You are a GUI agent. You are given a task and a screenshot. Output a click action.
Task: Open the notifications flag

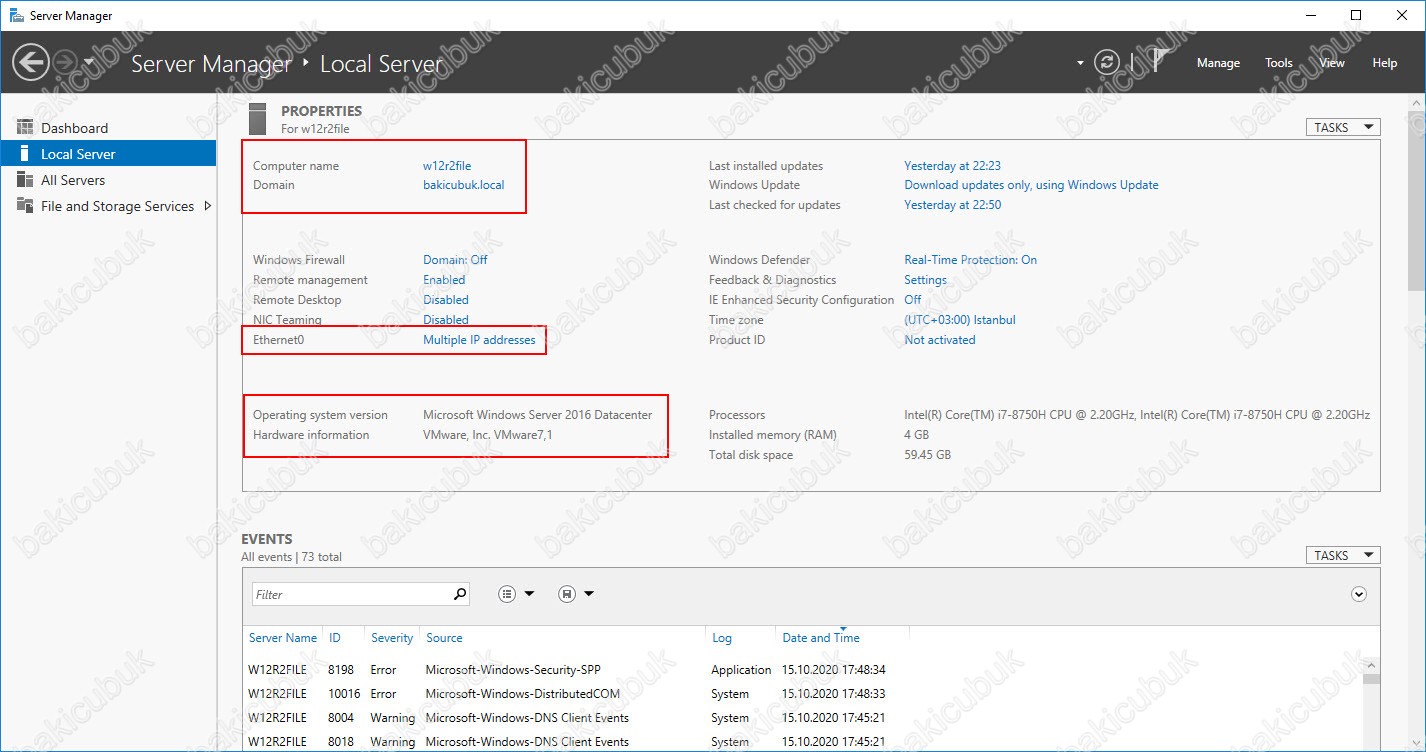(1158, 61)
